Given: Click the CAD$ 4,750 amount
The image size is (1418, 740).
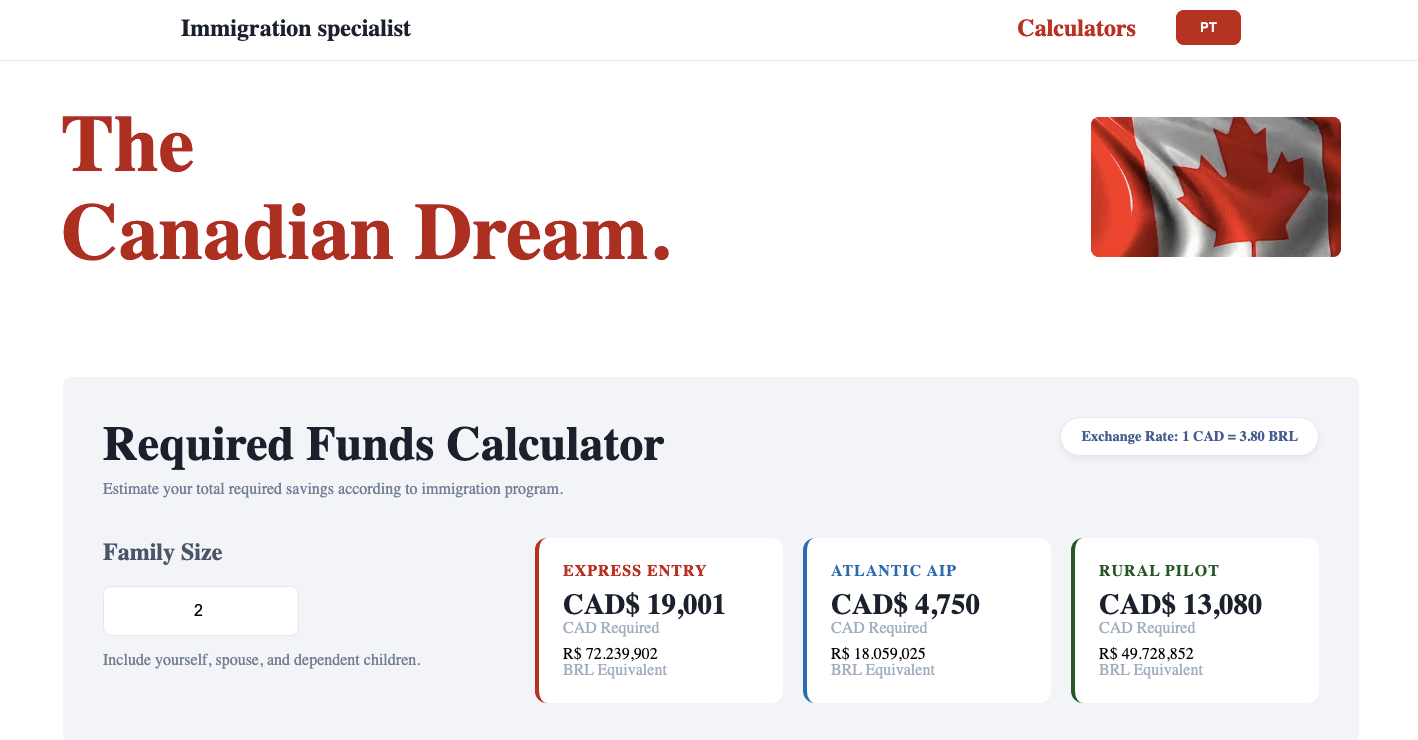Looking at the screenshot, I should (x=905, y=605).
